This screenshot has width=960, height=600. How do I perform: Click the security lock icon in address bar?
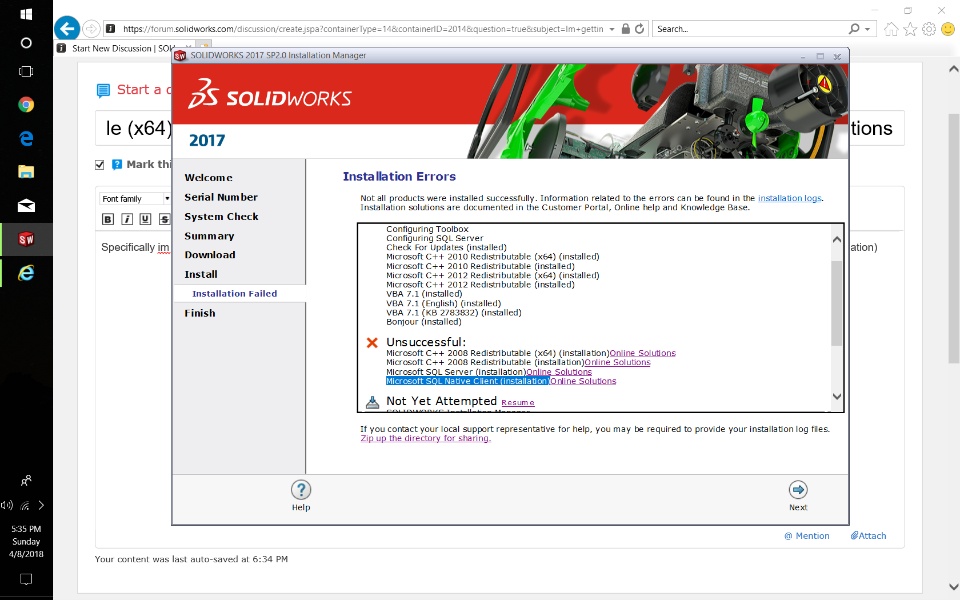(625, 29)
